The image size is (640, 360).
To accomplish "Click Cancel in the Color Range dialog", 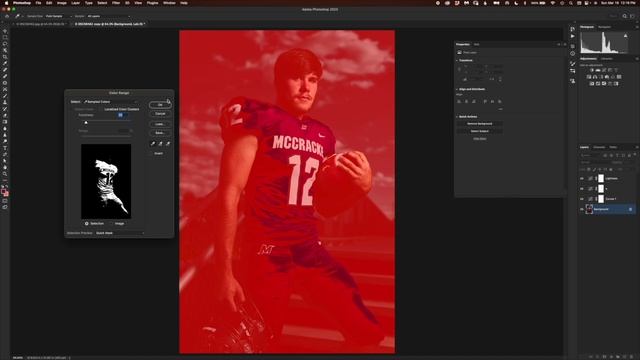I will click(160, 114).
